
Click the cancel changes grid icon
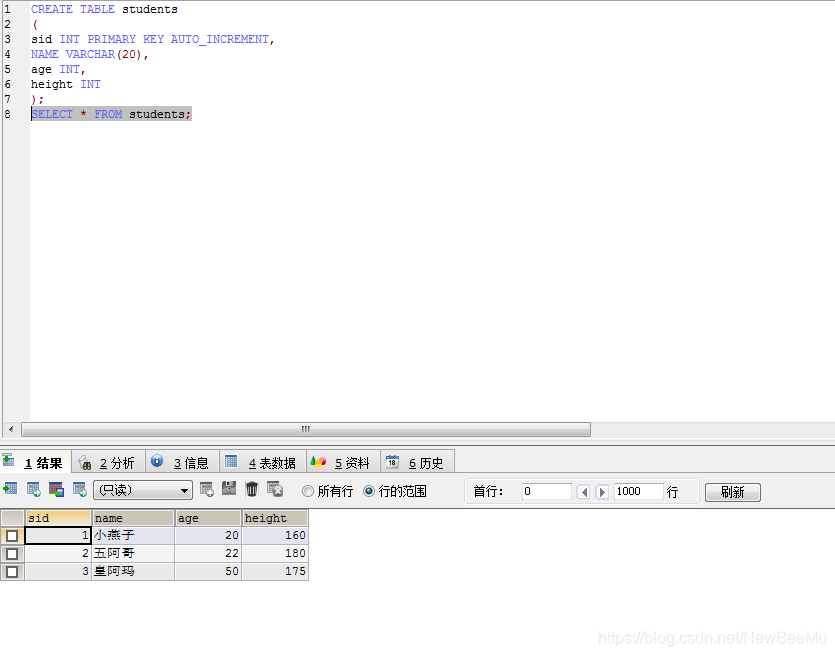(x=275, y=489)
